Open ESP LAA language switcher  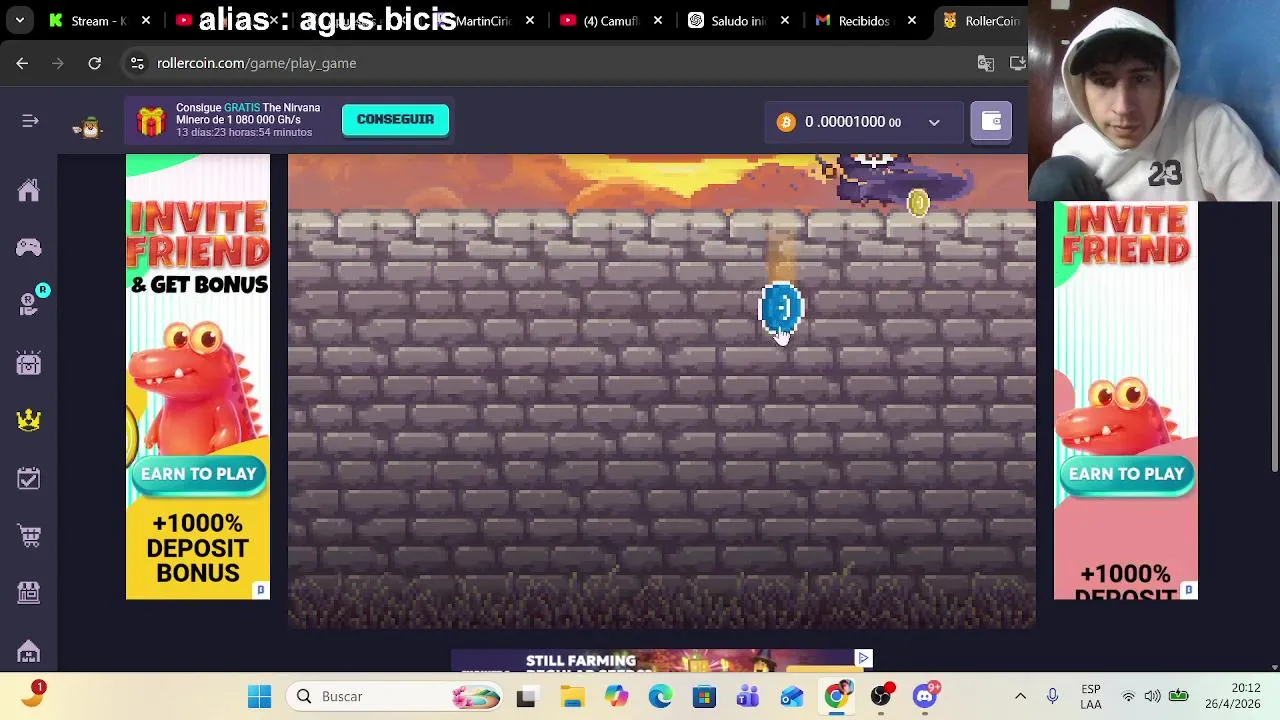point(1091,696)
